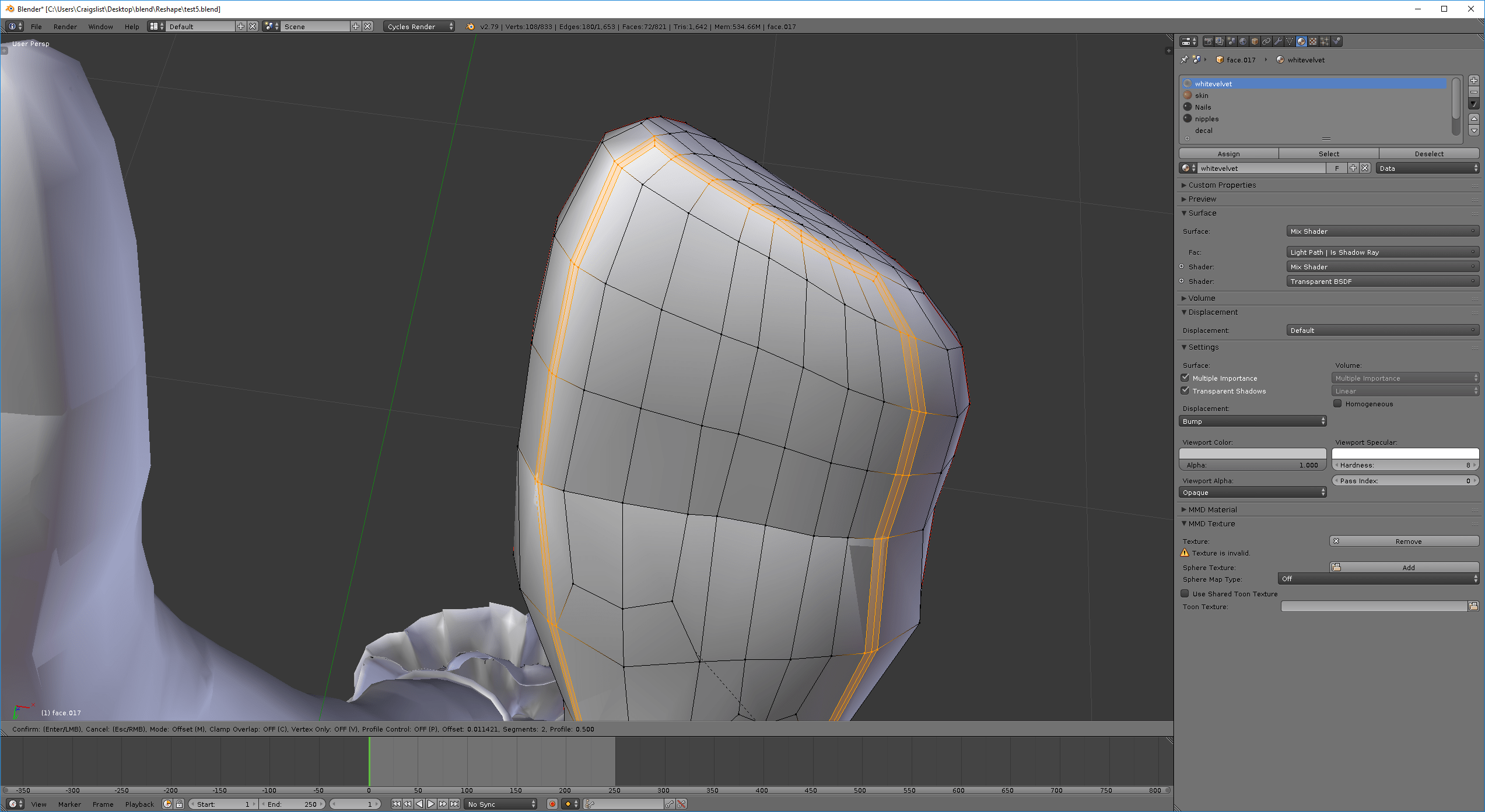Enable automatic keyframe recording in timeline
Screen dimensions: 1485x812
click(552, 803)
